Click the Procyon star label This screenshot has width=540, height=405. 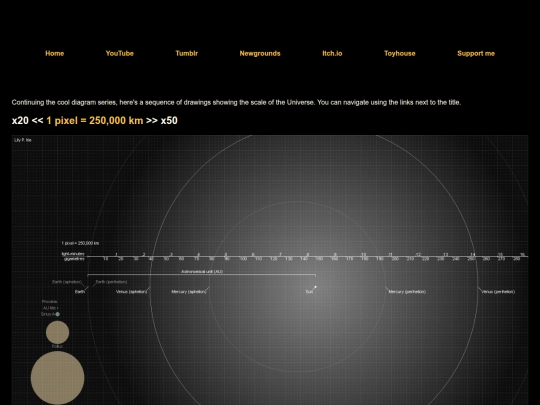[x=50, y=302]
